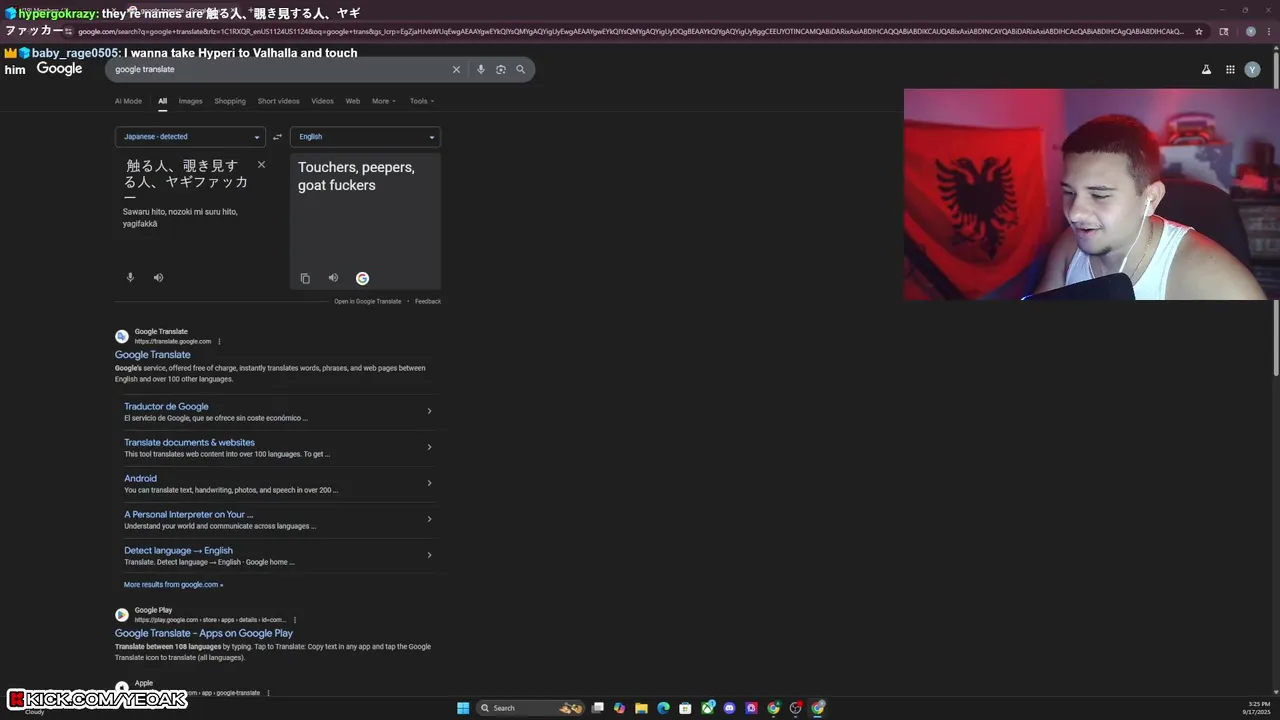1280x720 pixels.
Task: Clear the Japanese source text
Action: (x=261, y=165)
